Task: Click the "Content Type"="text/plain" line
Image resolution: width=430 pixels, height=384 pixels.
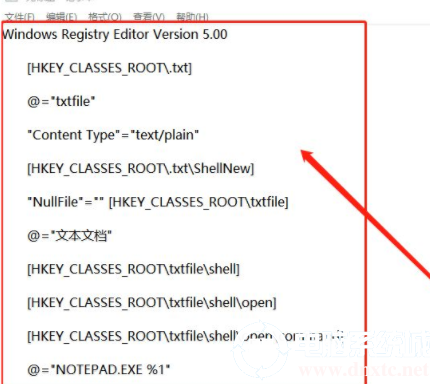Action: pyautogui.click(x=113, y=135)
